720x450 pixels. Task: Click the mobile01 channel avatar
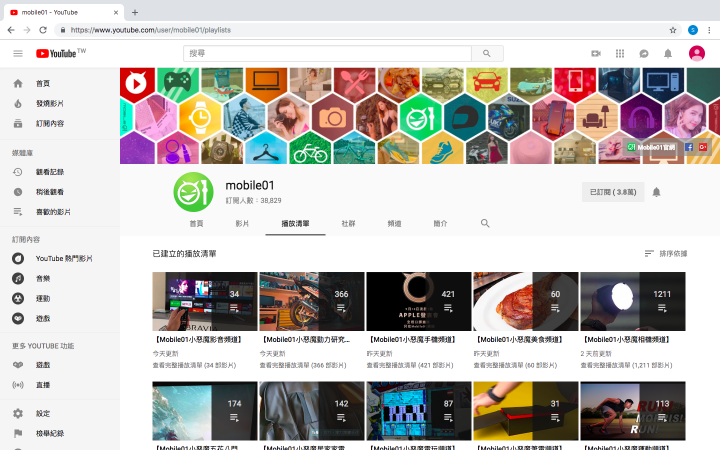click(x=193, y=192)
